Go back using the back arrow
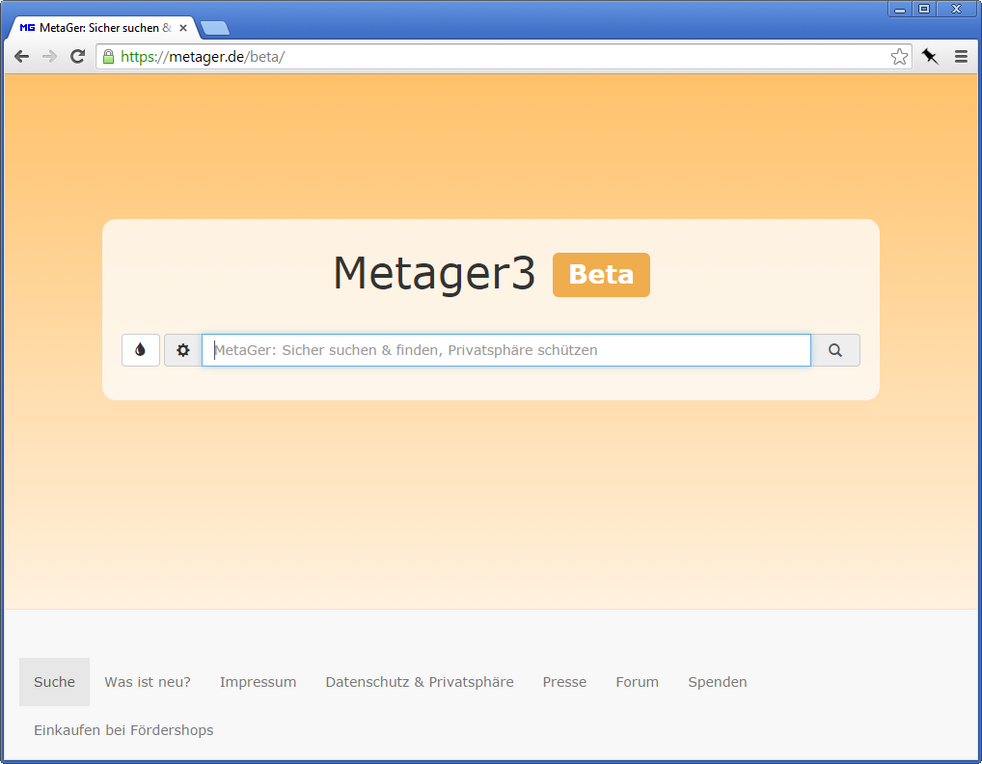 pyautogui.click(x=22, y=57)
